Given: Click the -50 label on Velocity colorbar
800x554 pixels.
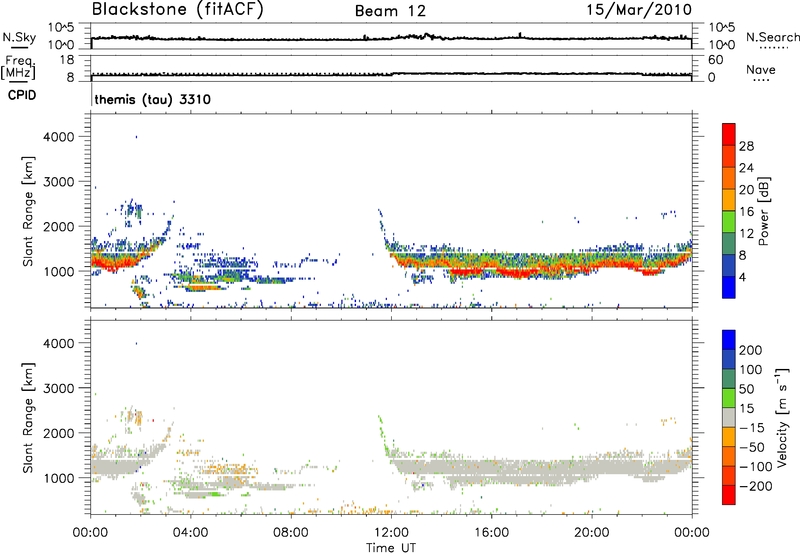Looking at the screenshot, I should [x=752, y=447].
